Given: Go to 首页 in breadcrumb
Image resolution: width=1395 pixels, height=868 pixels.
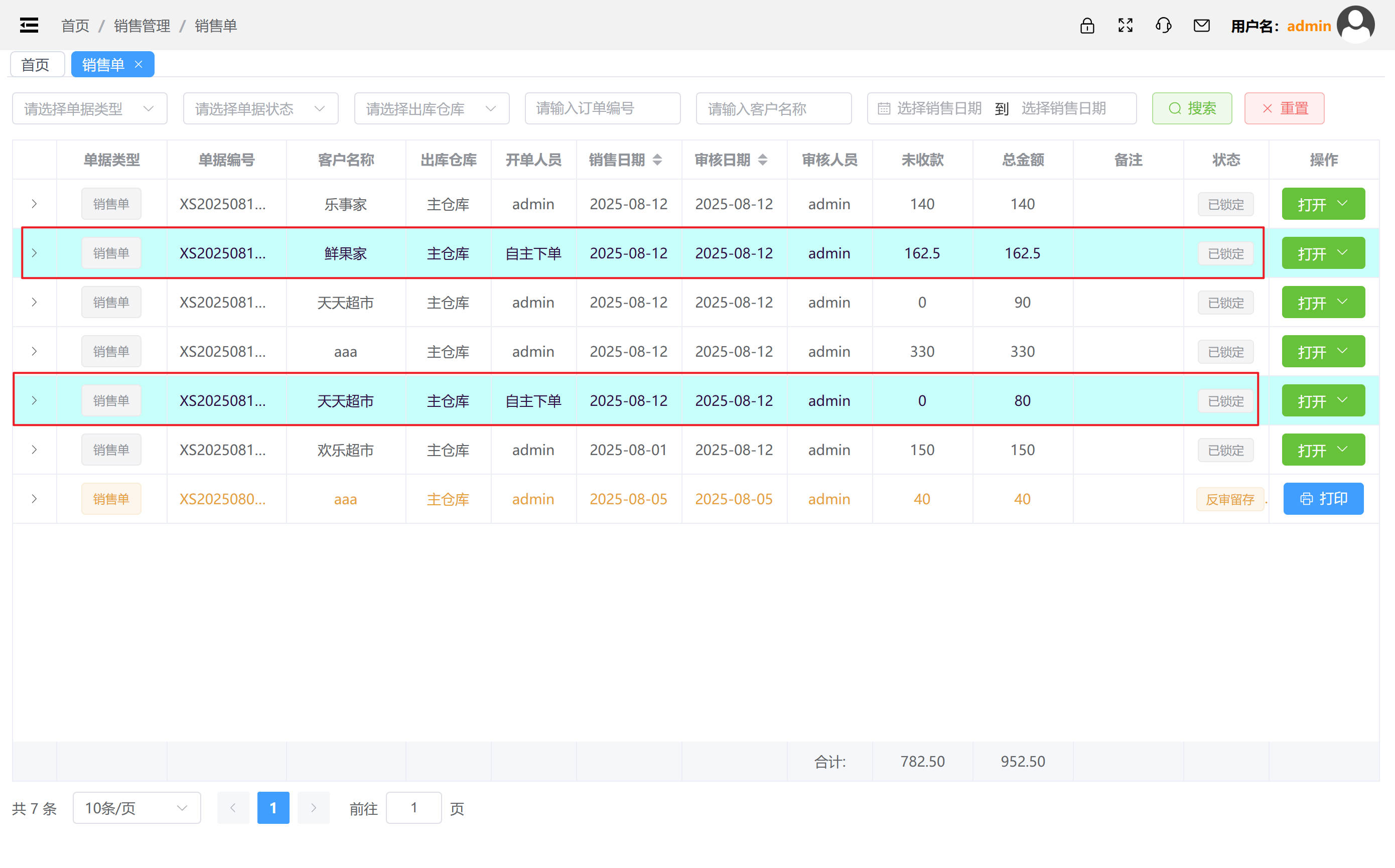Looking at the screenshot, I should click(75, 26).
